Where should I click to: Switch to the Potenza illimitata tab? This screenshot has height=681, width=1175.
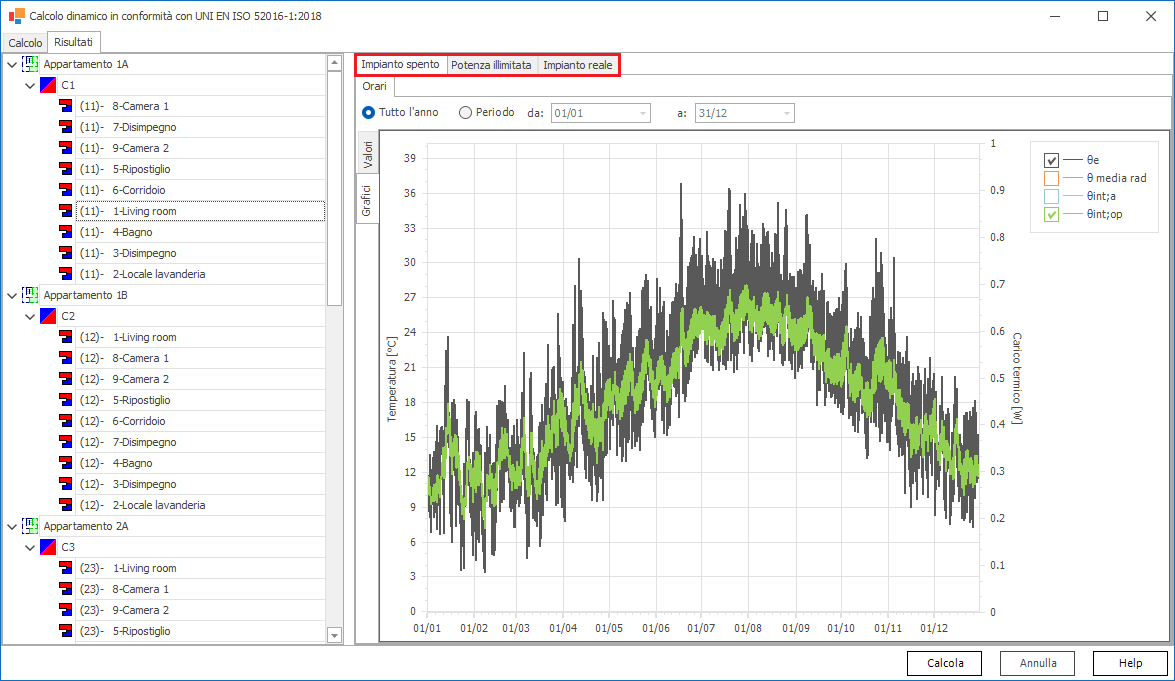(491, 65)
